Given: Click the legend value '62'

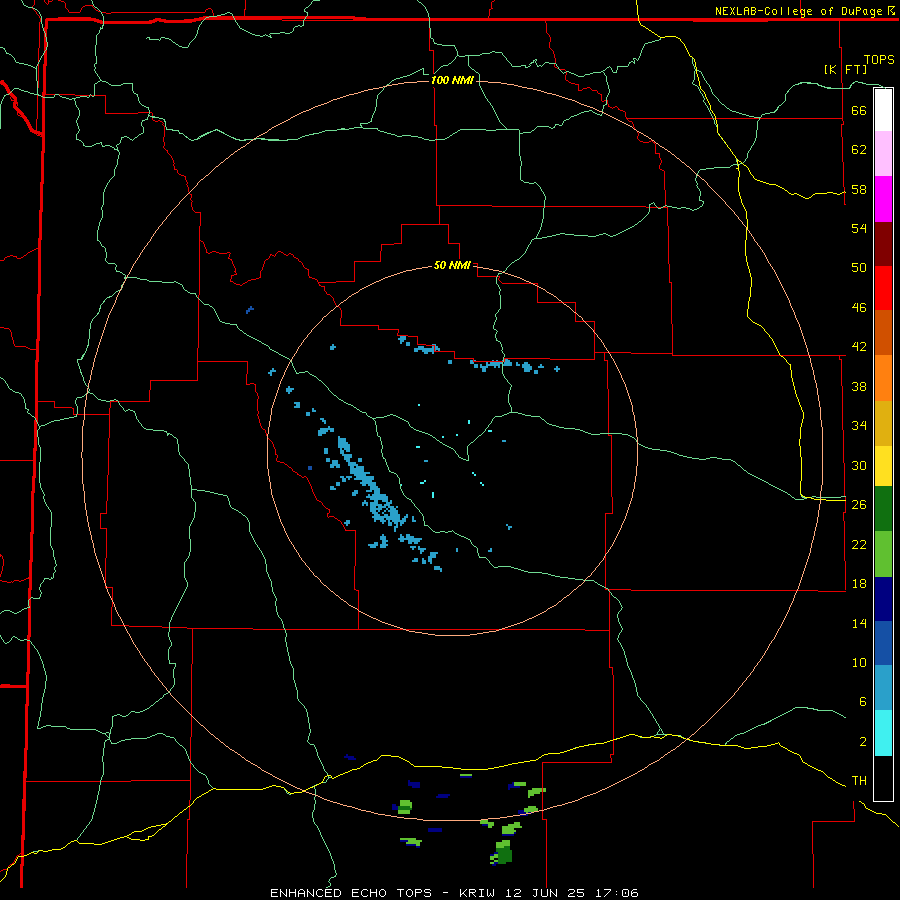Looking at the screenshot, I should [859, 149].
